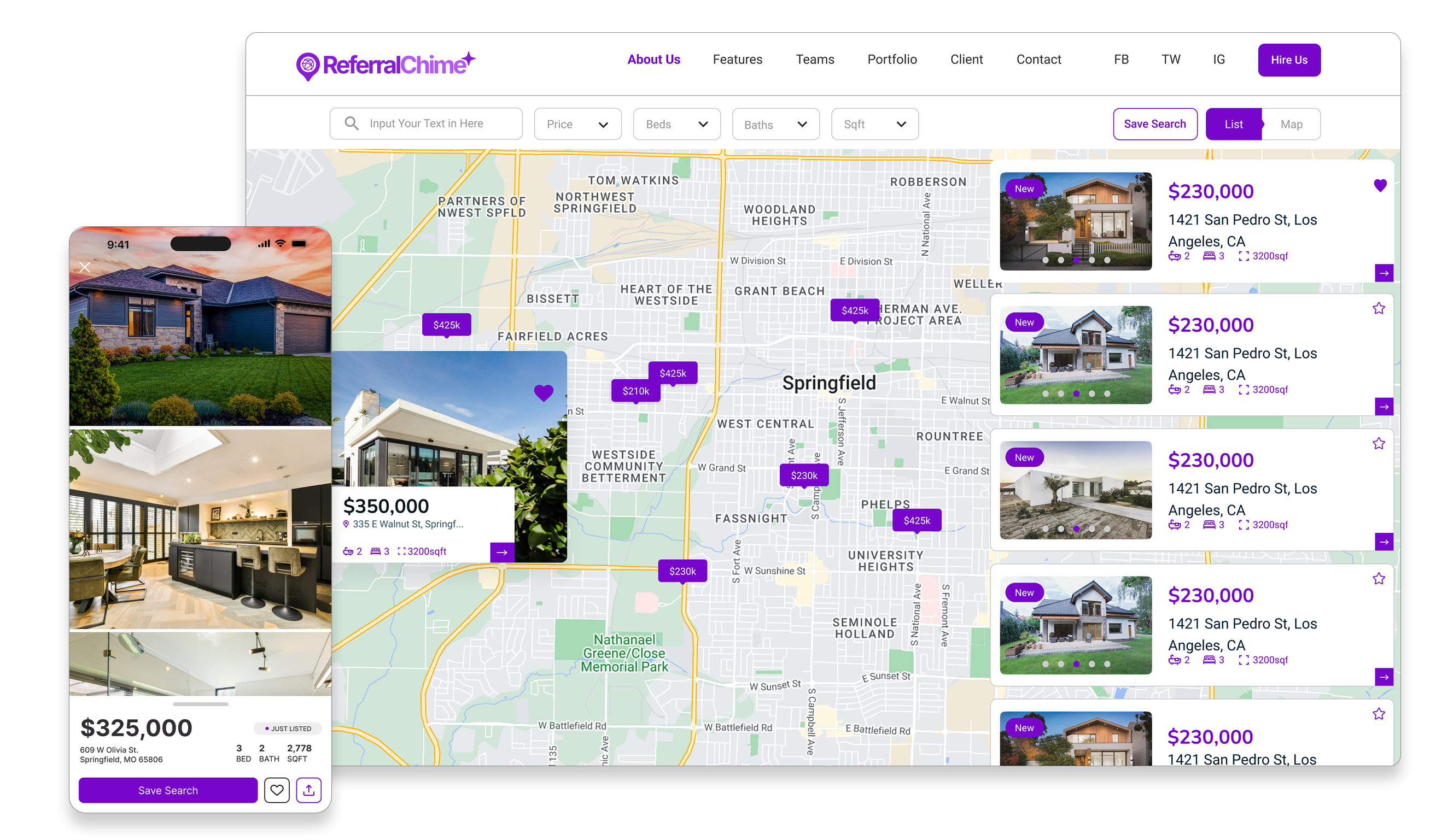Image resolution: width=1436 pixels, height=840 pixels.
Task: Select the About Us menu item
Action: (x=653, y=59)
